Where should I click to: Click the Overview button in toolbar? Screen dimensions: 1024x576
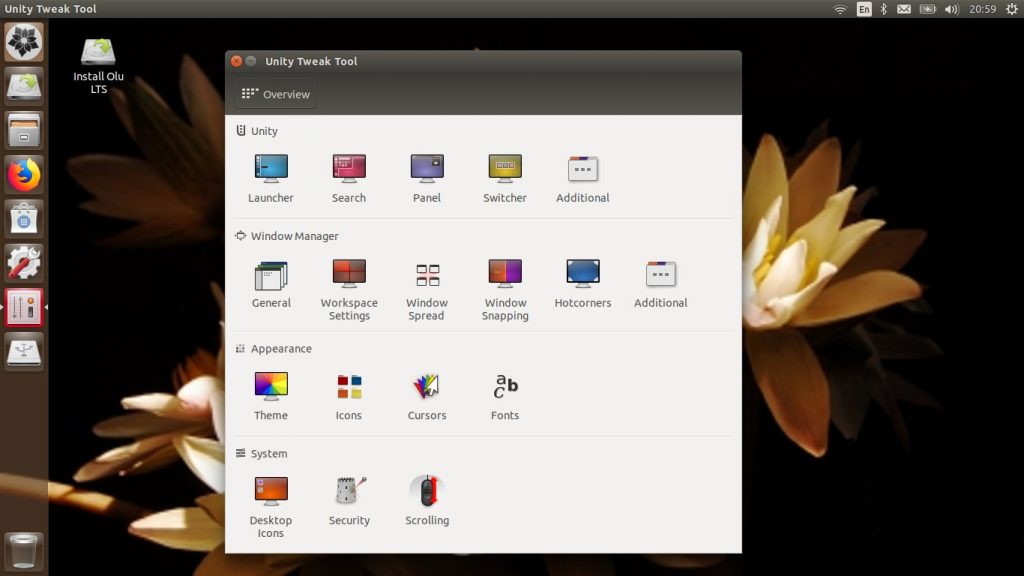coord(276,94)
